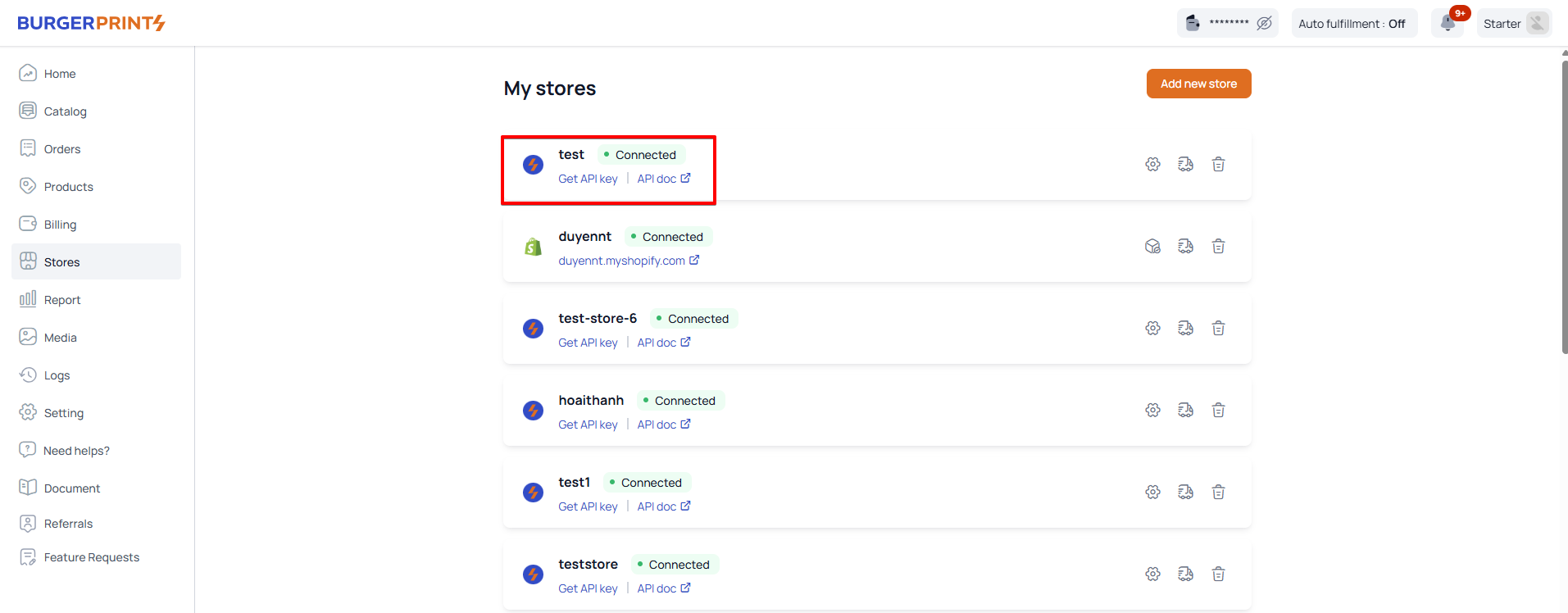Get API key for hoaithanh store

click(x=588, y=425)
